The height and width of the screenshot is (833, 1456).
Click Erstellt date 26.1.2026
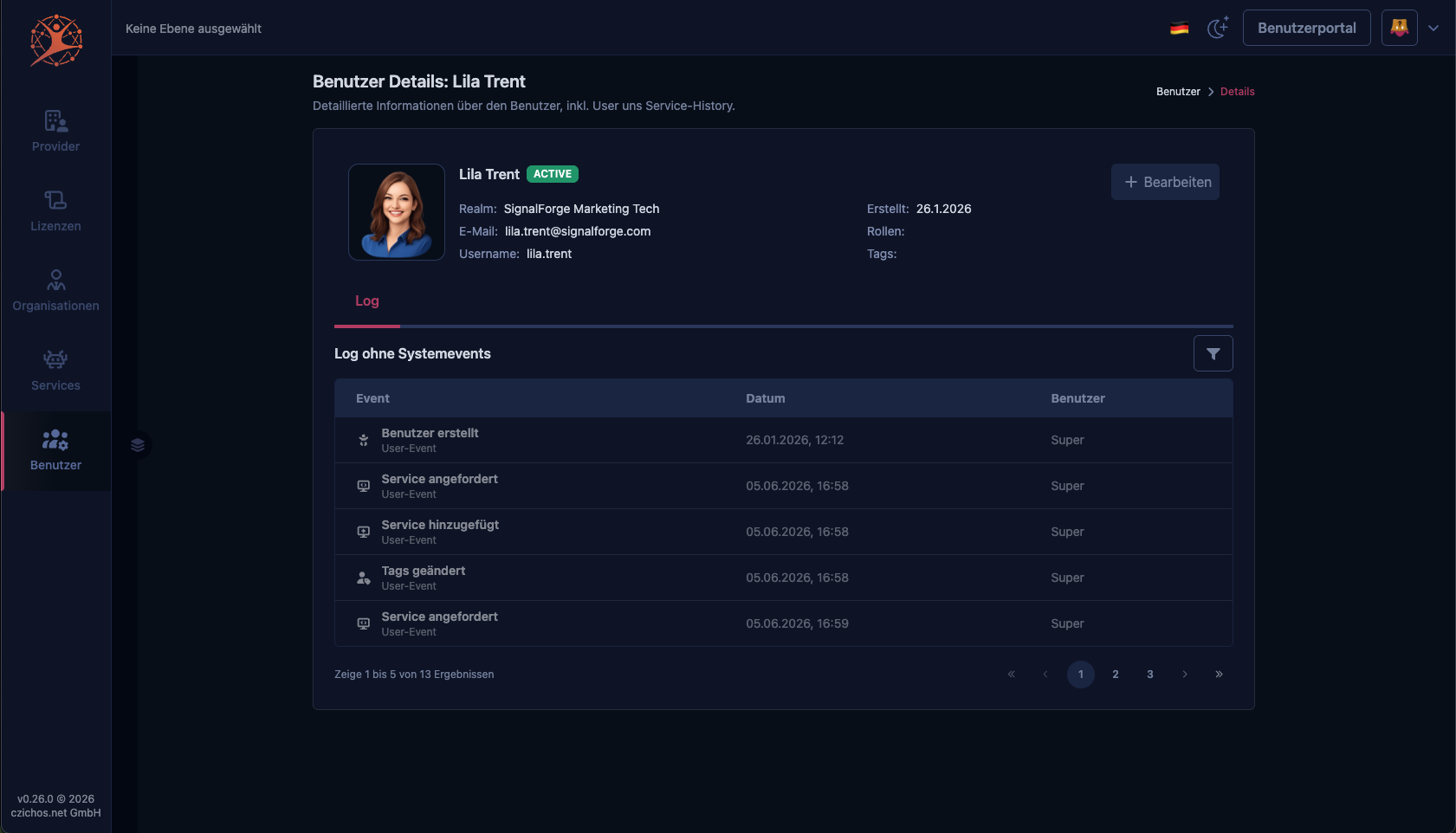coord(943,209)
